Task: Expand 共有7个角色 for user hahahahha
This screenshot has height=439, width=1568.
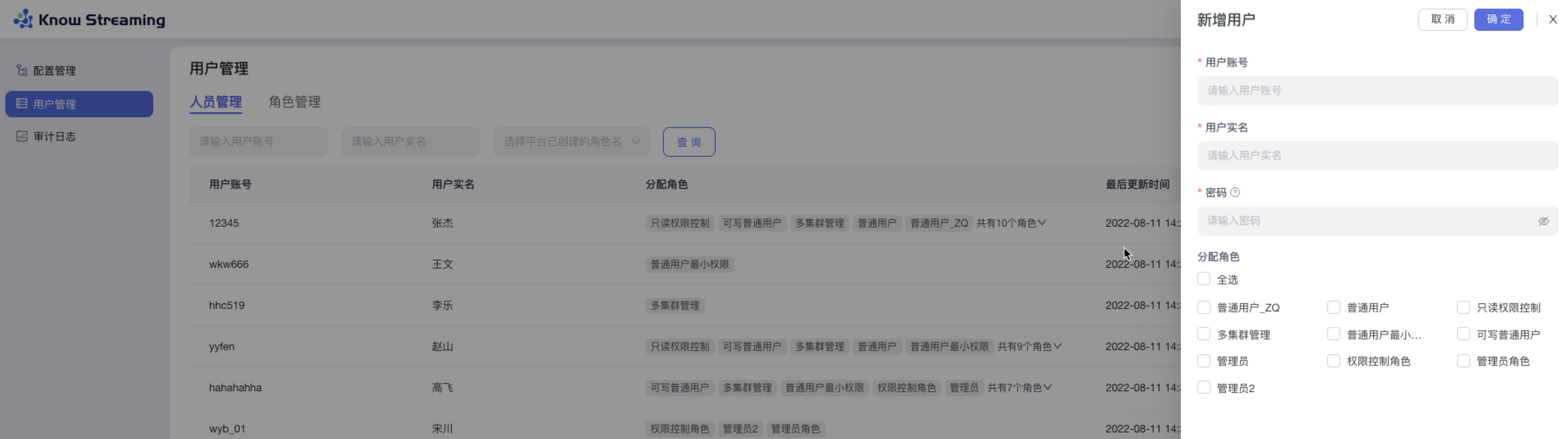Action: coord(1020,388)
